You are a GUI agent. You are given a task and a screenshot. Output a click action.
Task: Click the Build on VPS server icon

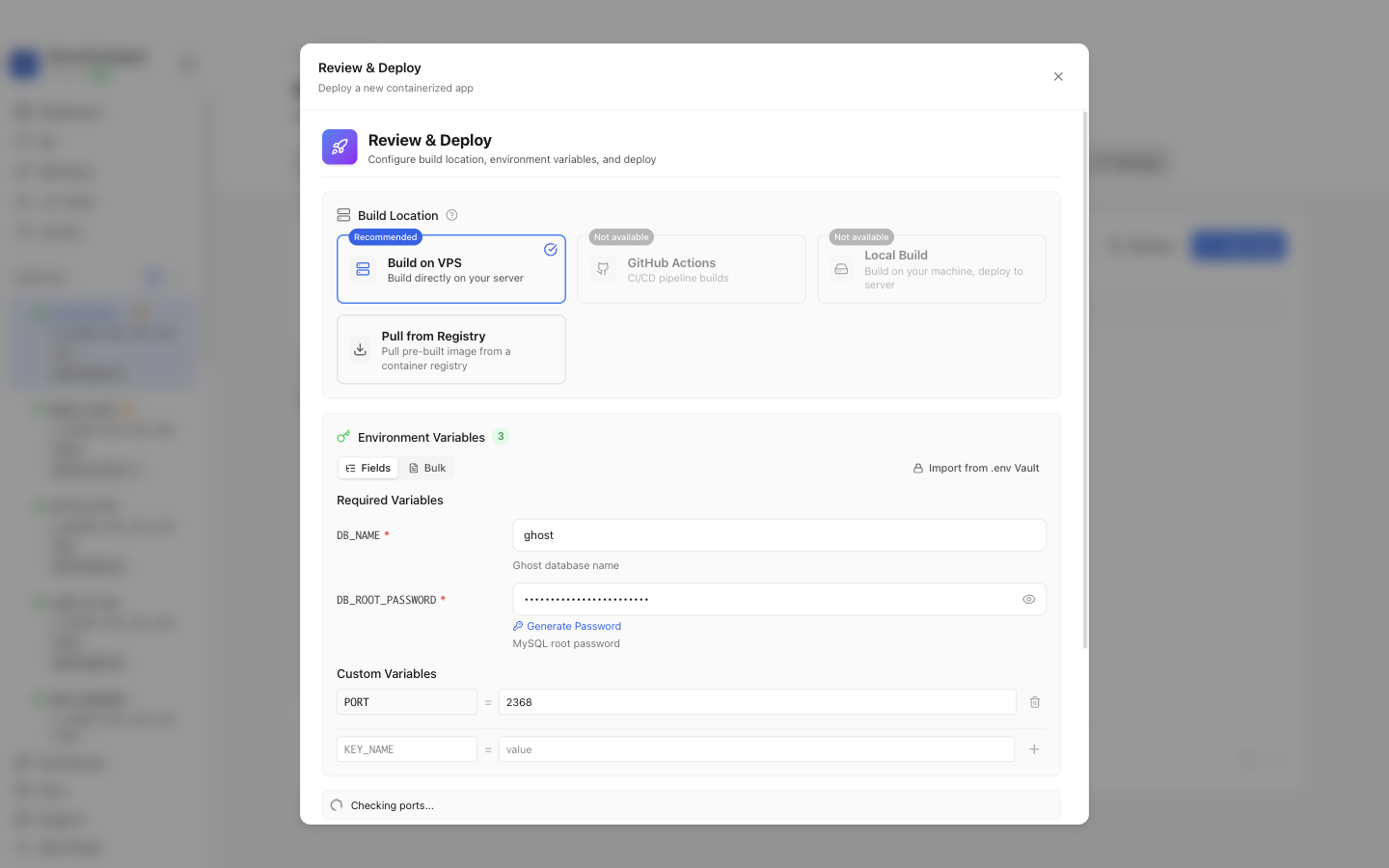coord(364,269)
